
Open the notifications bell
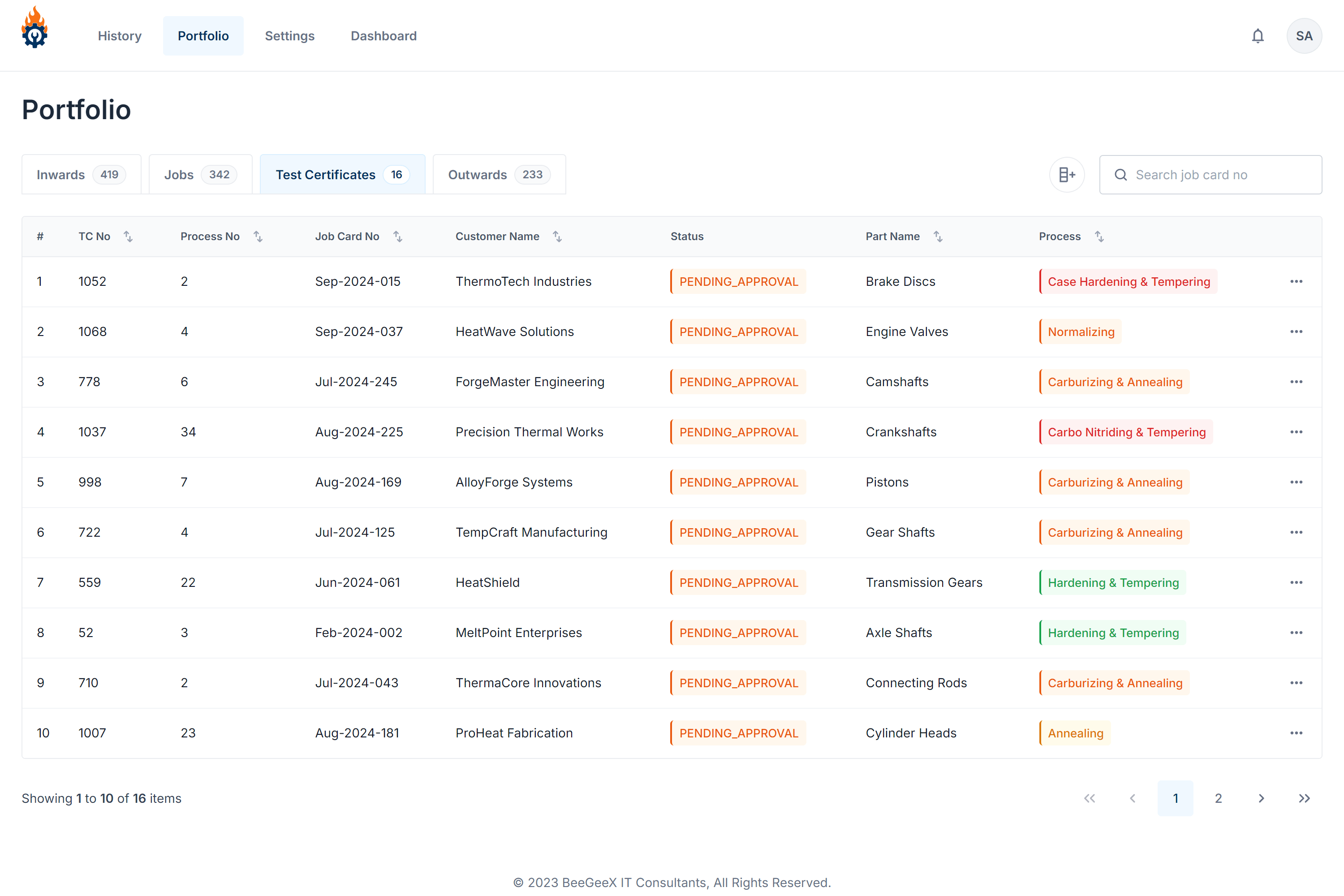click(x=1257, y=36)
